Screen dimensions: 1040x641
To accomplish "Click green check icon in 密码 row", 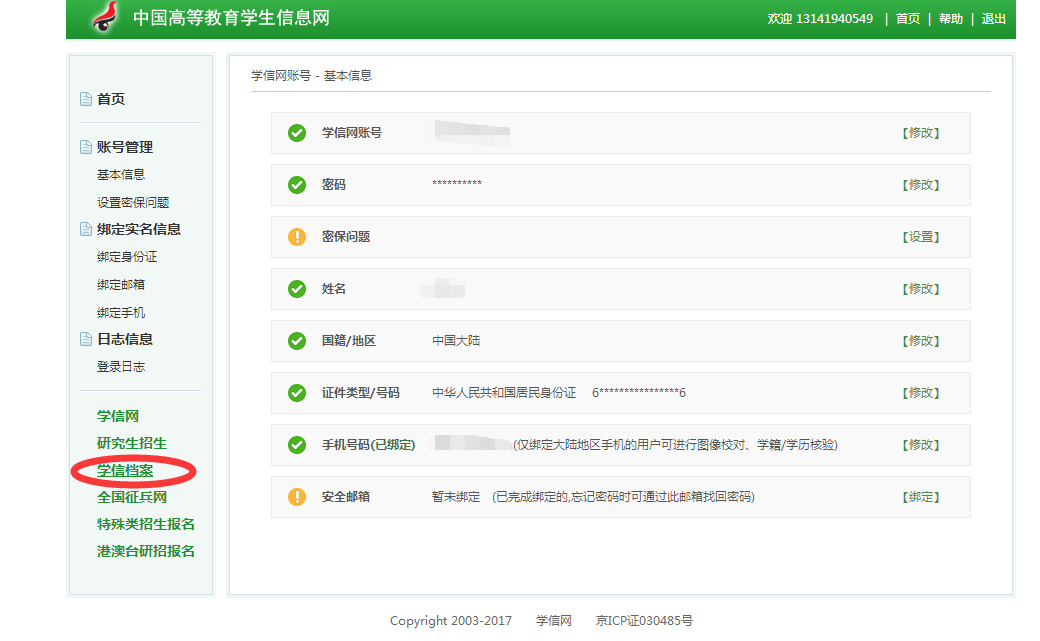I will point(297,184).
